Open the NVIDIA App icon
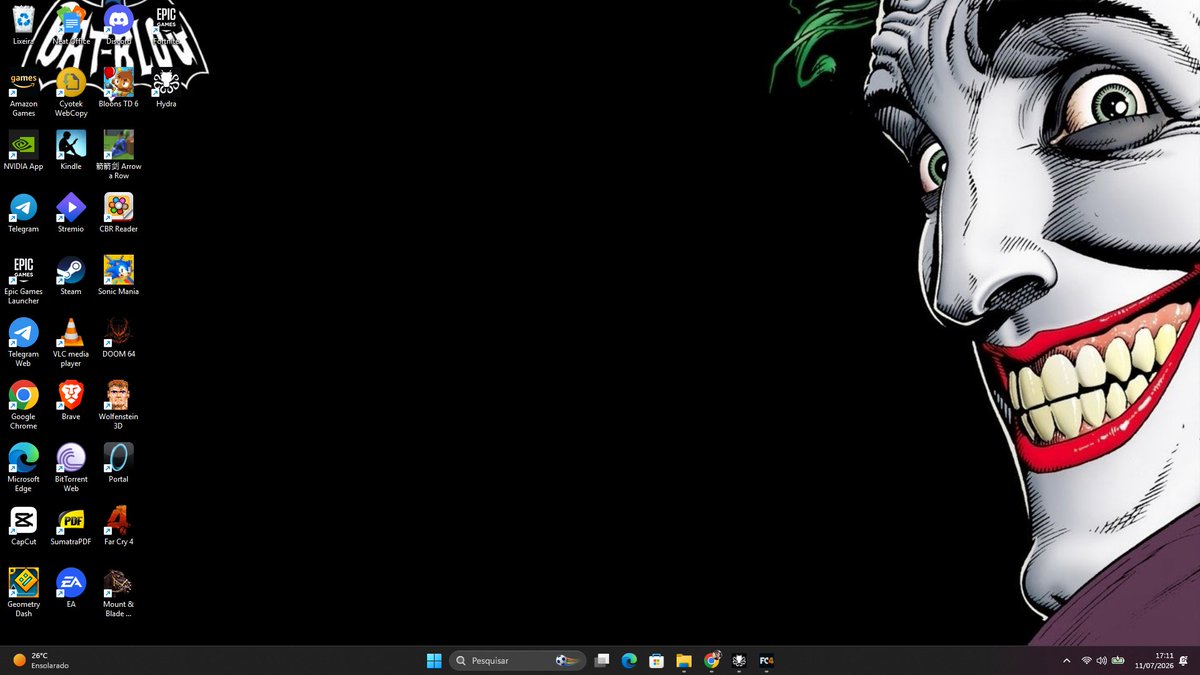The width and height of the screenshot is (1200, 675). pos(23,150)
